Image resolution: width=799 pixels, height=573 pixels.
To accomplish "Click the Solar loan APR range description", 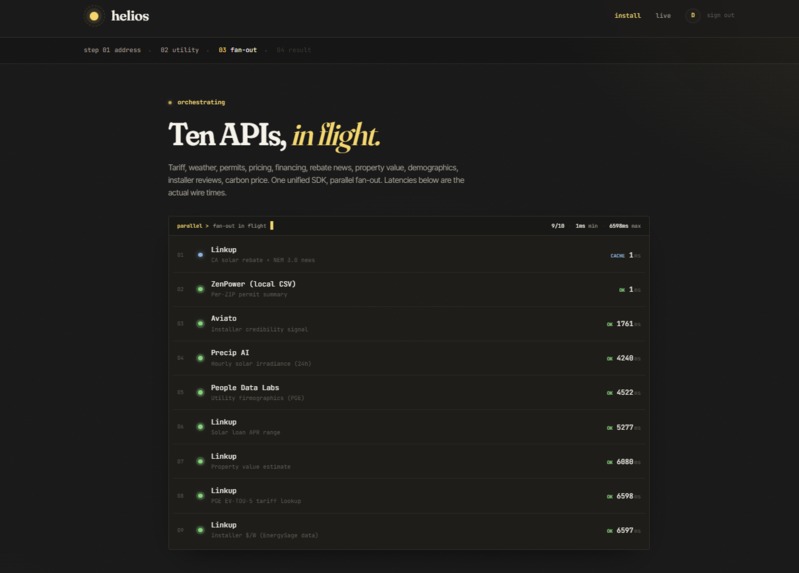I will click(x=246, y=432).
